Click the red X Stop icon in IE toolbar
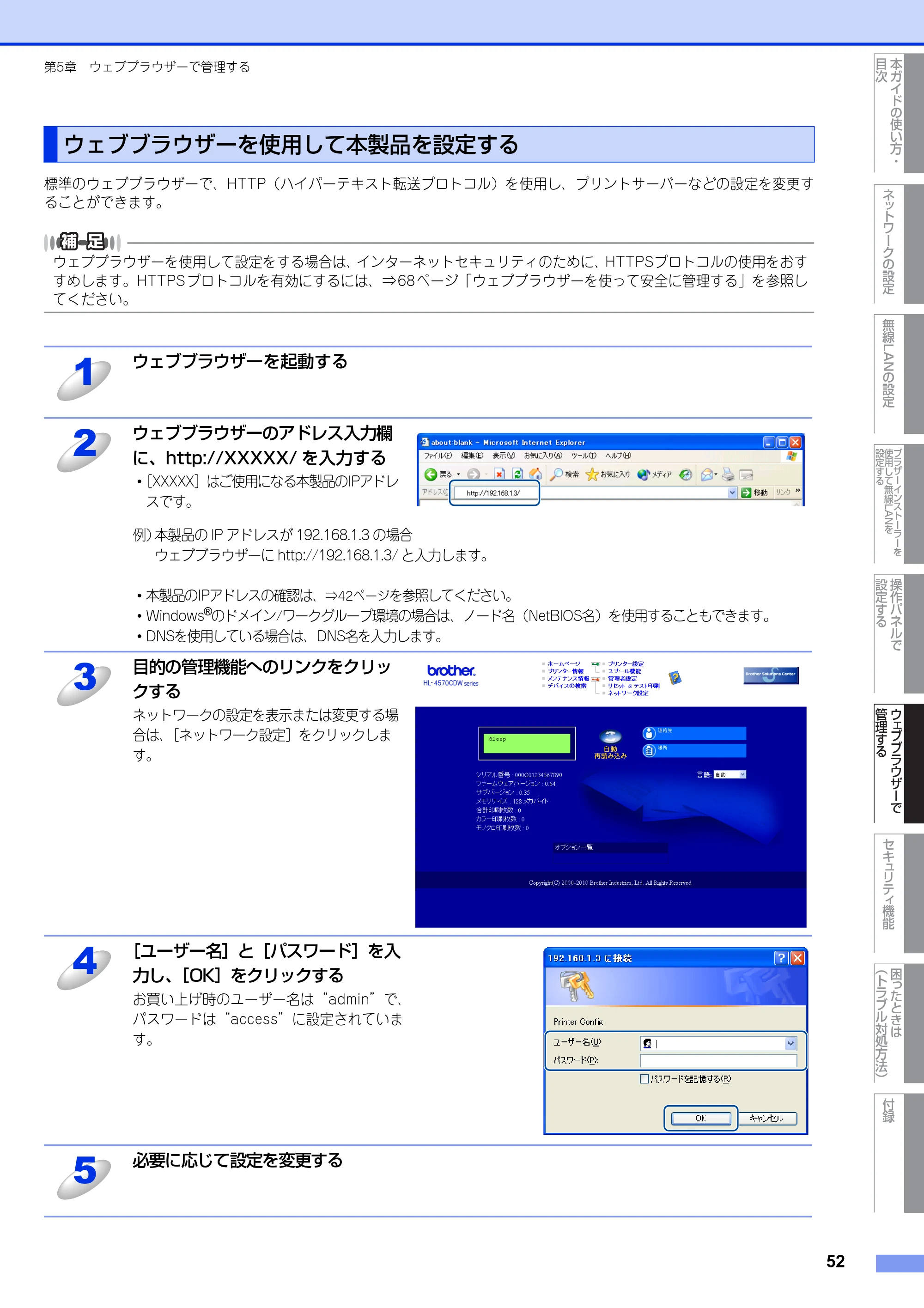924x1308 pixels. click(x=499, y=474)
